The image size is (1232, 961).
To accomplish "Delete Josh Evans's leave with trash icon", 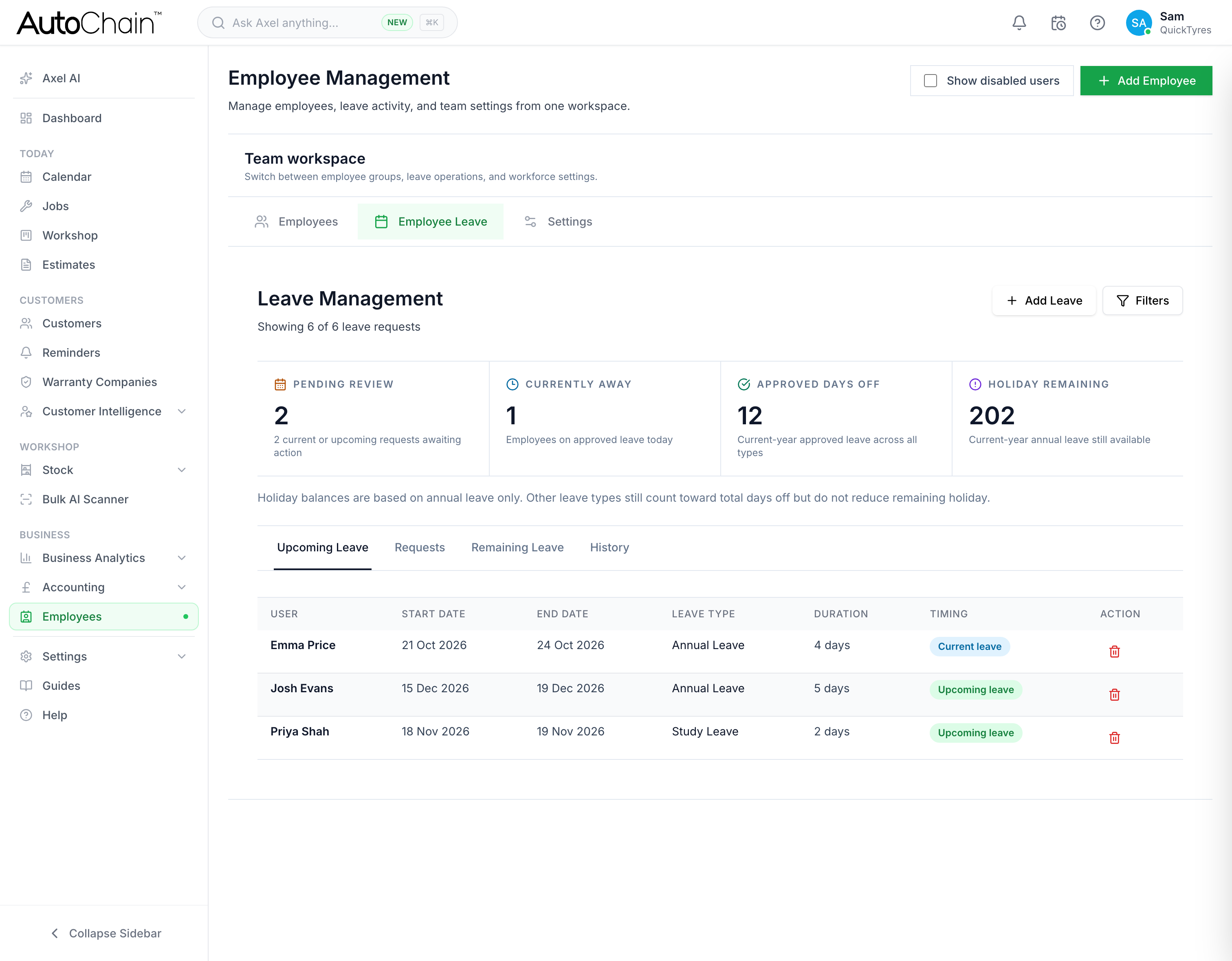I will point(1114,695).
